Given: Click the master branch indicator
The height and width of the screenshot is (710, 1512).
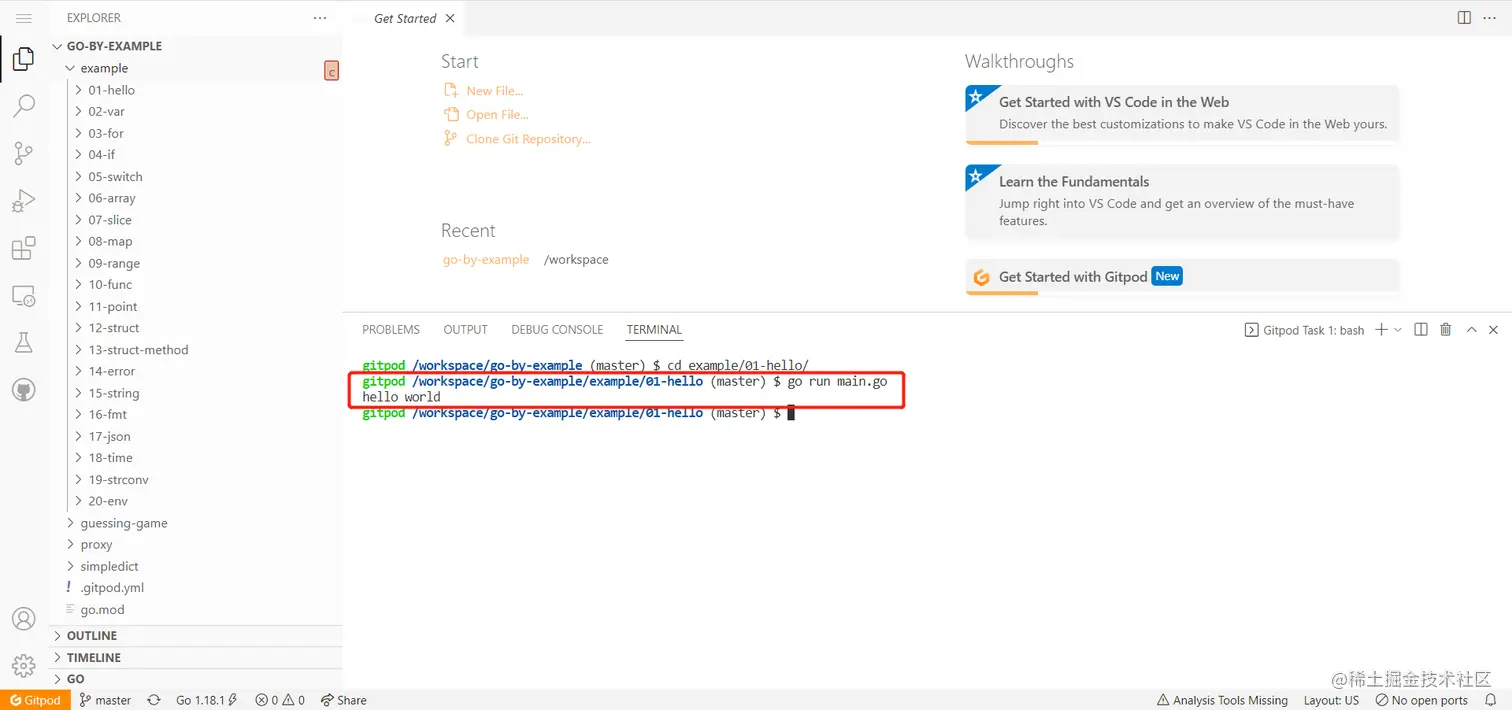Looking at the screenshot, I should (106, 700).
